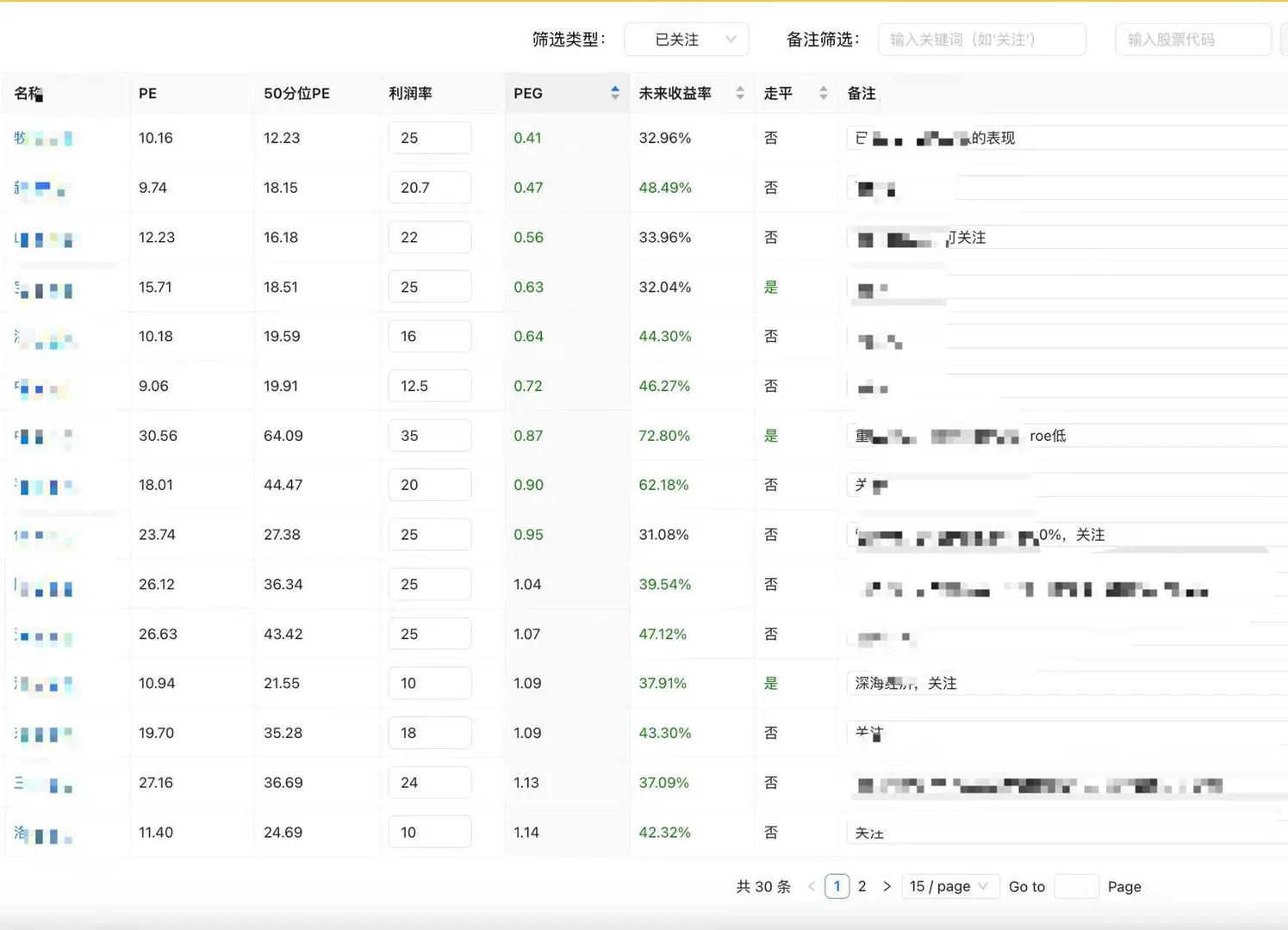Open the 15 / page size dropdown

[x=949, y=886]
